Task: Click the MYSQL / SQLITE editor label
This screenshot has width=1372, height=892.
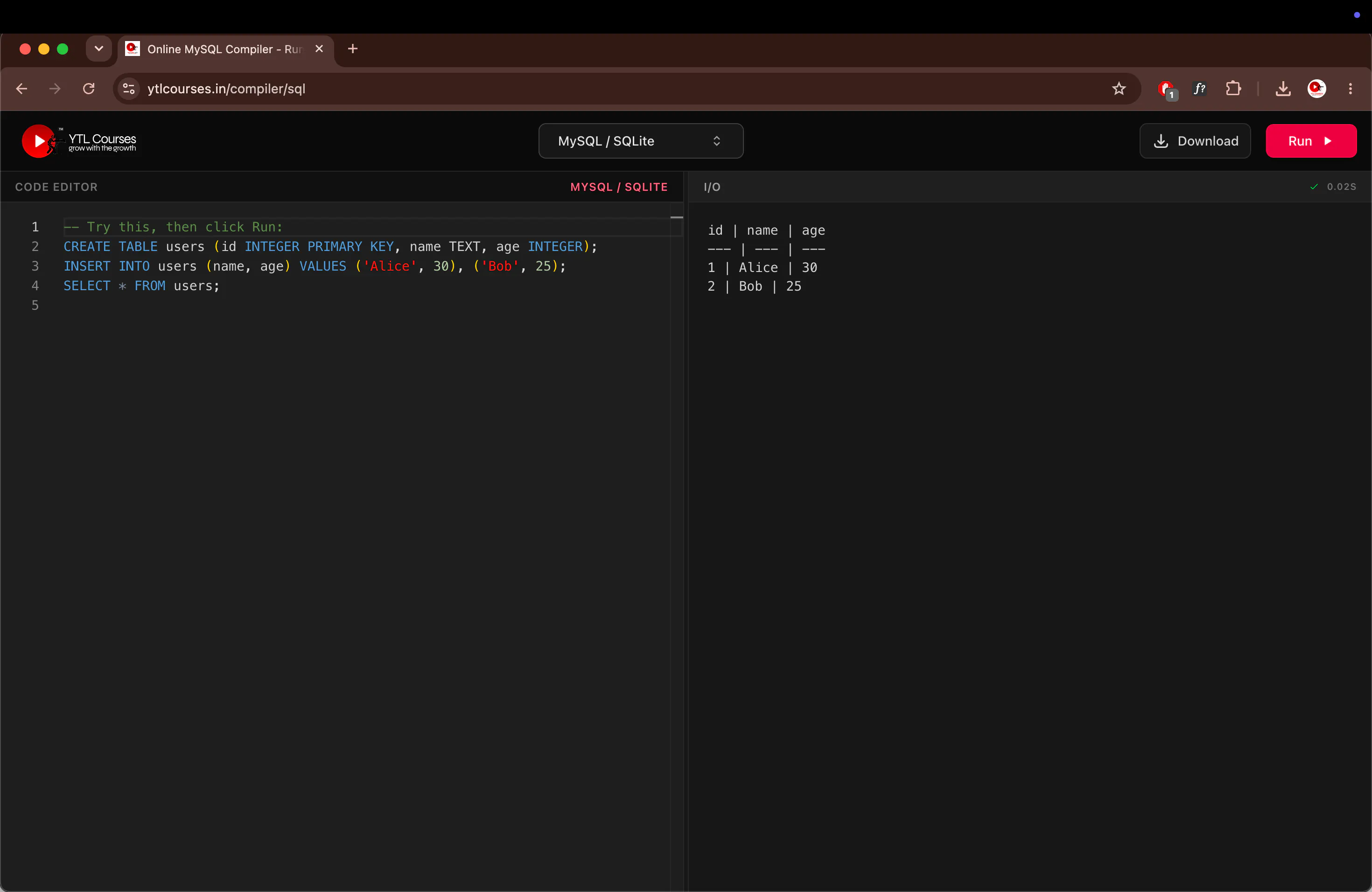Action: click(618, 187)
